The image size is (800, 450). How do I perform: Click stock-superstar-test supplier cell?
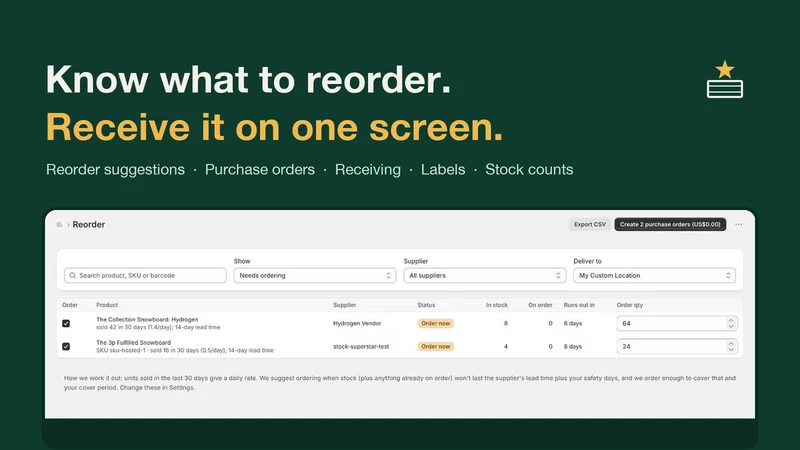point(361,346)
